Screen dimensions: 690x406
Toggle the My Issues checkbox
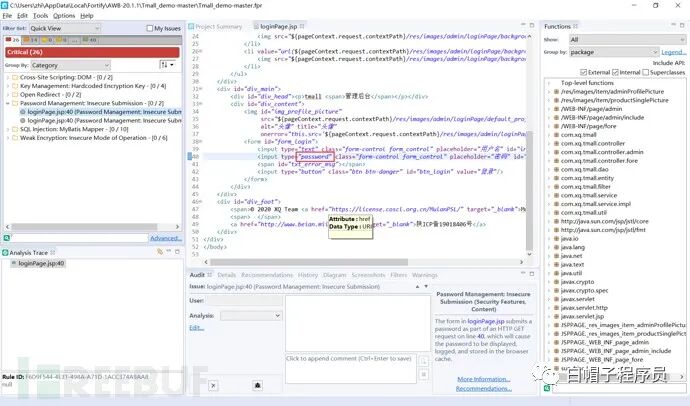pyautogui.click(x=150, y=28)
